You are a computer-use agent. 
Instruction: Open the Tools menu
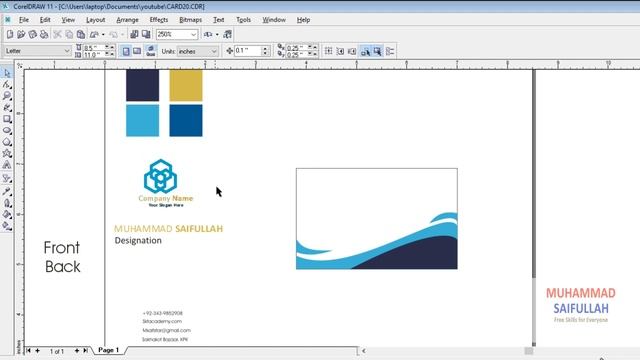coord(243,20)
